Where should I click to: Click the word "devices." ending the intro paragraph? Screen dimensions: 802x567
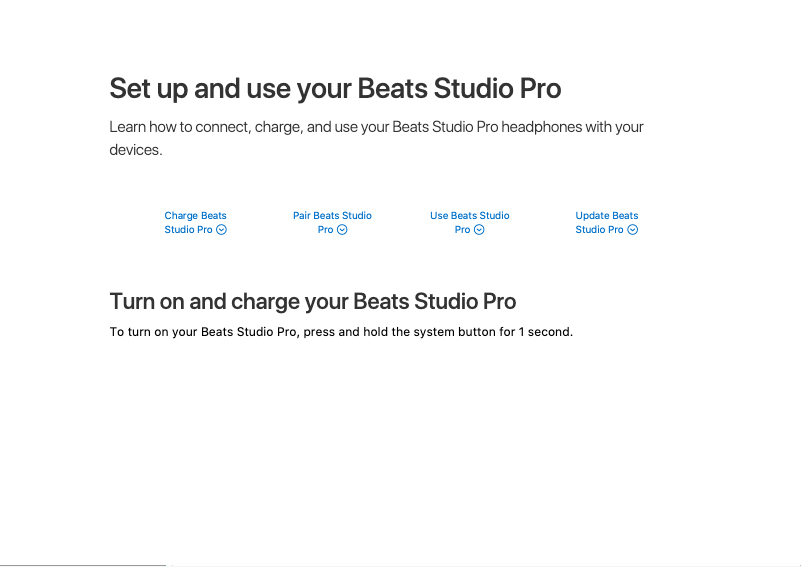pos(136,150)
